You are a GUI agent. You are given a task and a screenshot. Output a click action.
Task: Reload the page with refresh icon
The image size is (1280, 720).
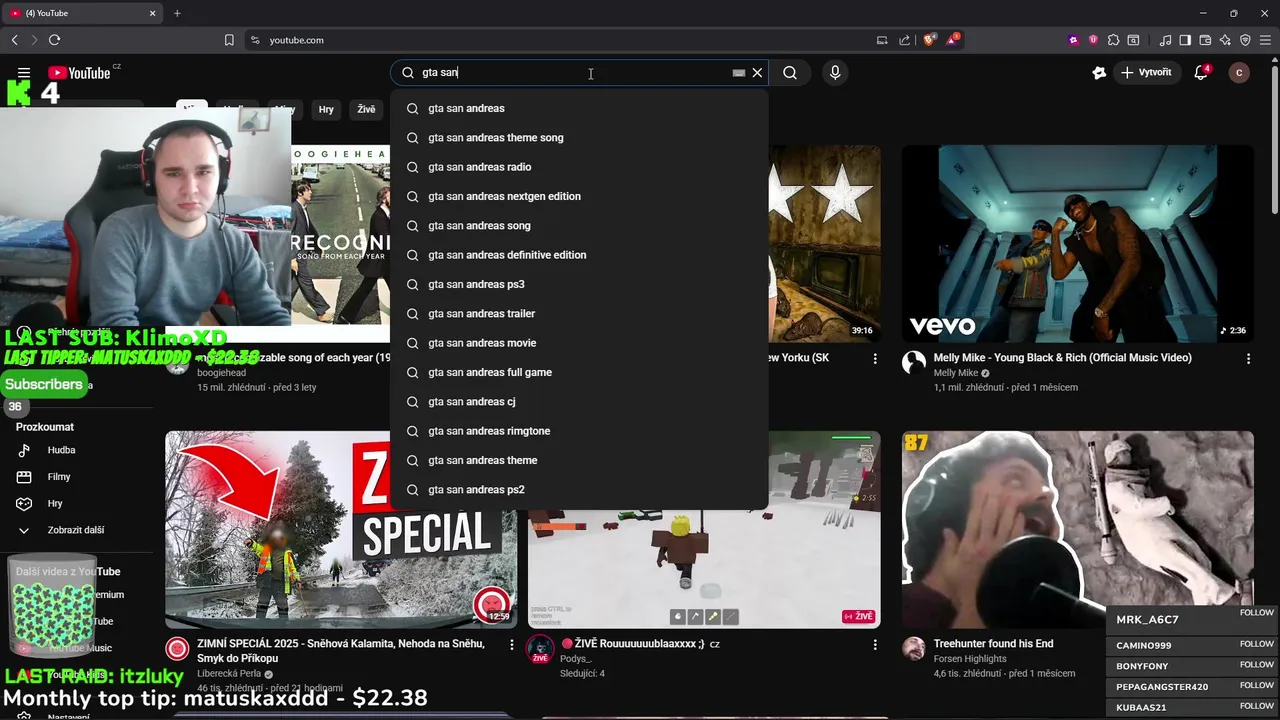[54, 40]
